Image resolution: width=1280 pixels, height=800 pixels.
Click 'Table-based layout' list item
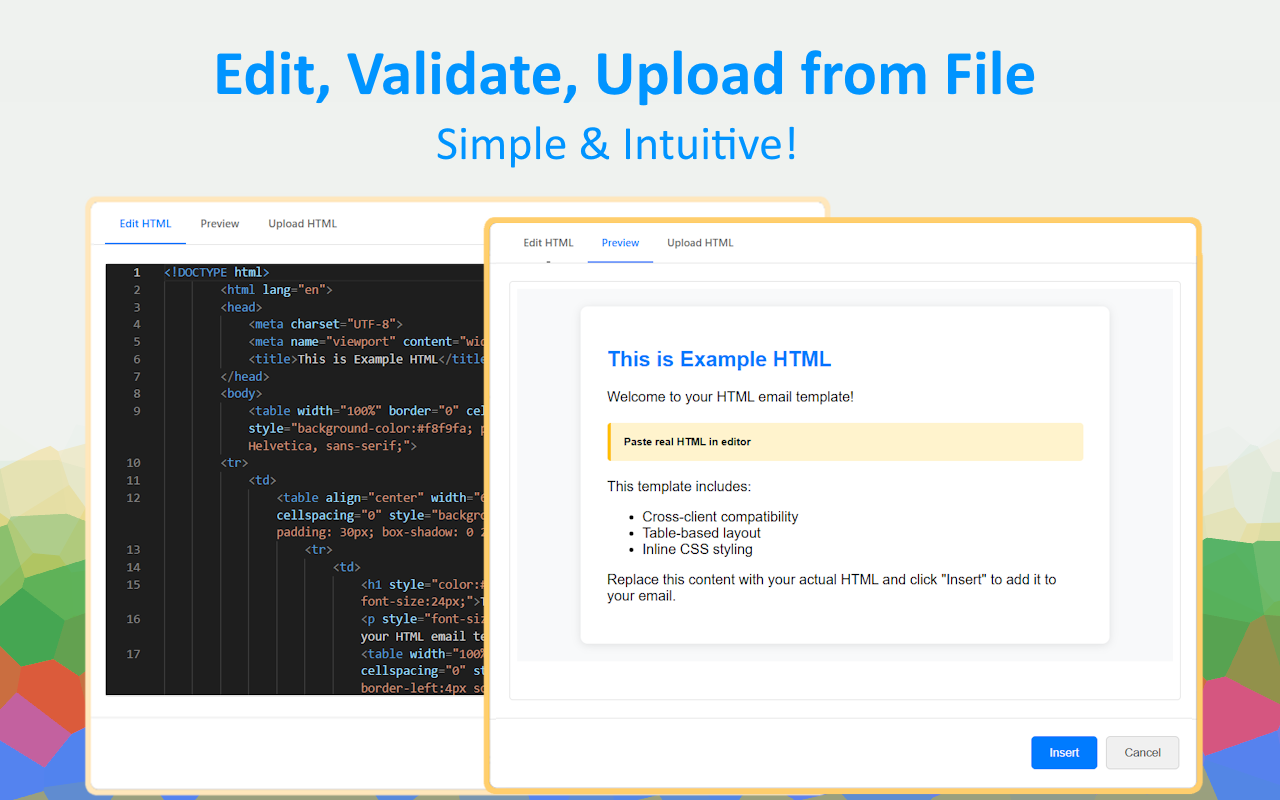(702, 533)
